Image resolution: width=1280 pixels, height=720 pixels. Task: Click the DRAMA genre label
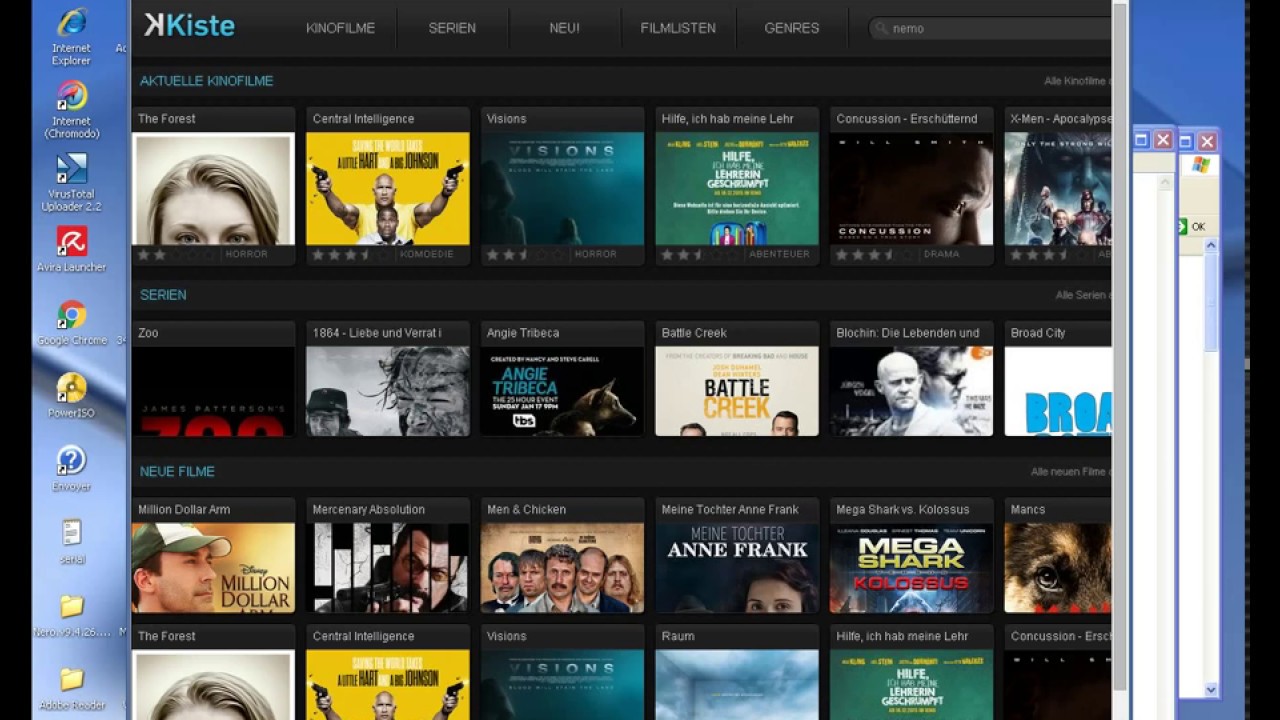point(942,255)
